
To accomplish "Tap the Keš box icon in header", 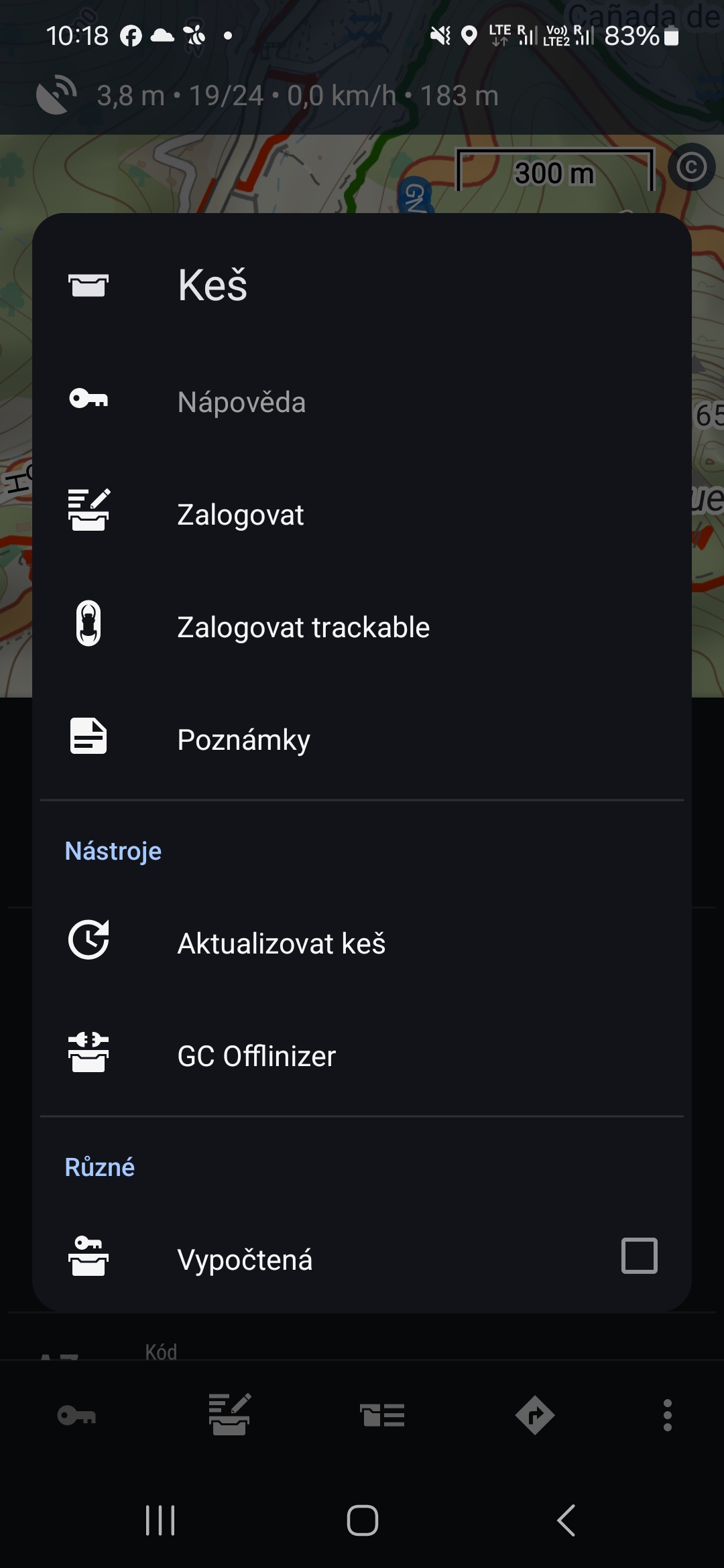I will 88,285.
